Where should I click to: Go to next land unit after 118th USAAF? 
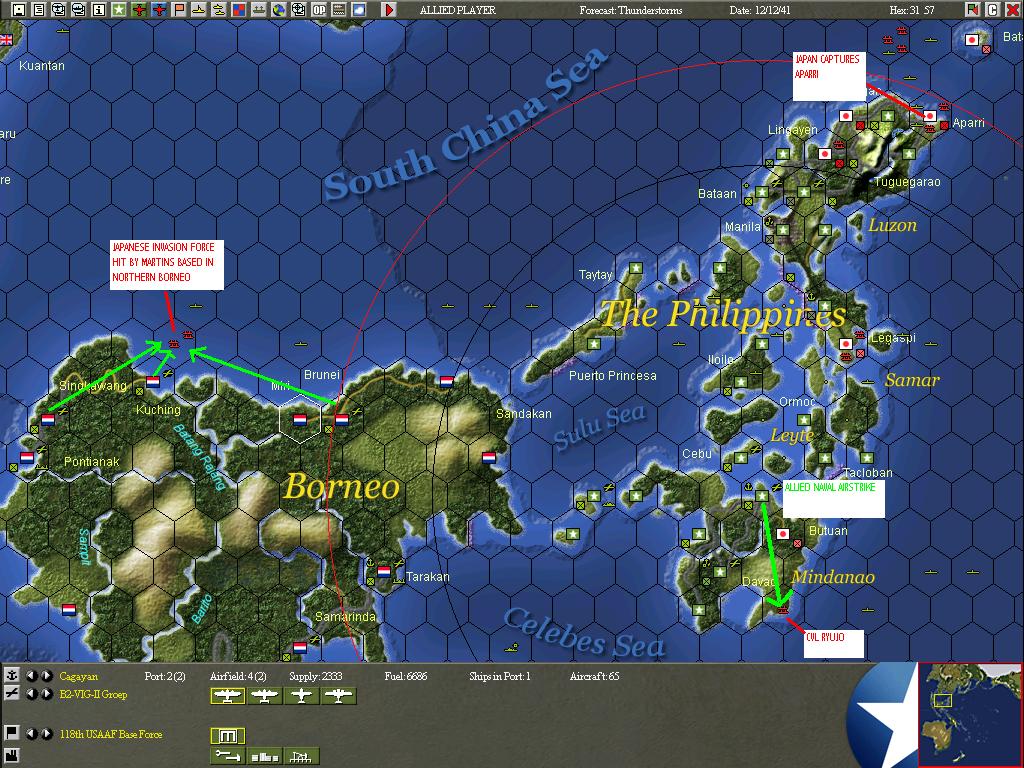point(46,734)
